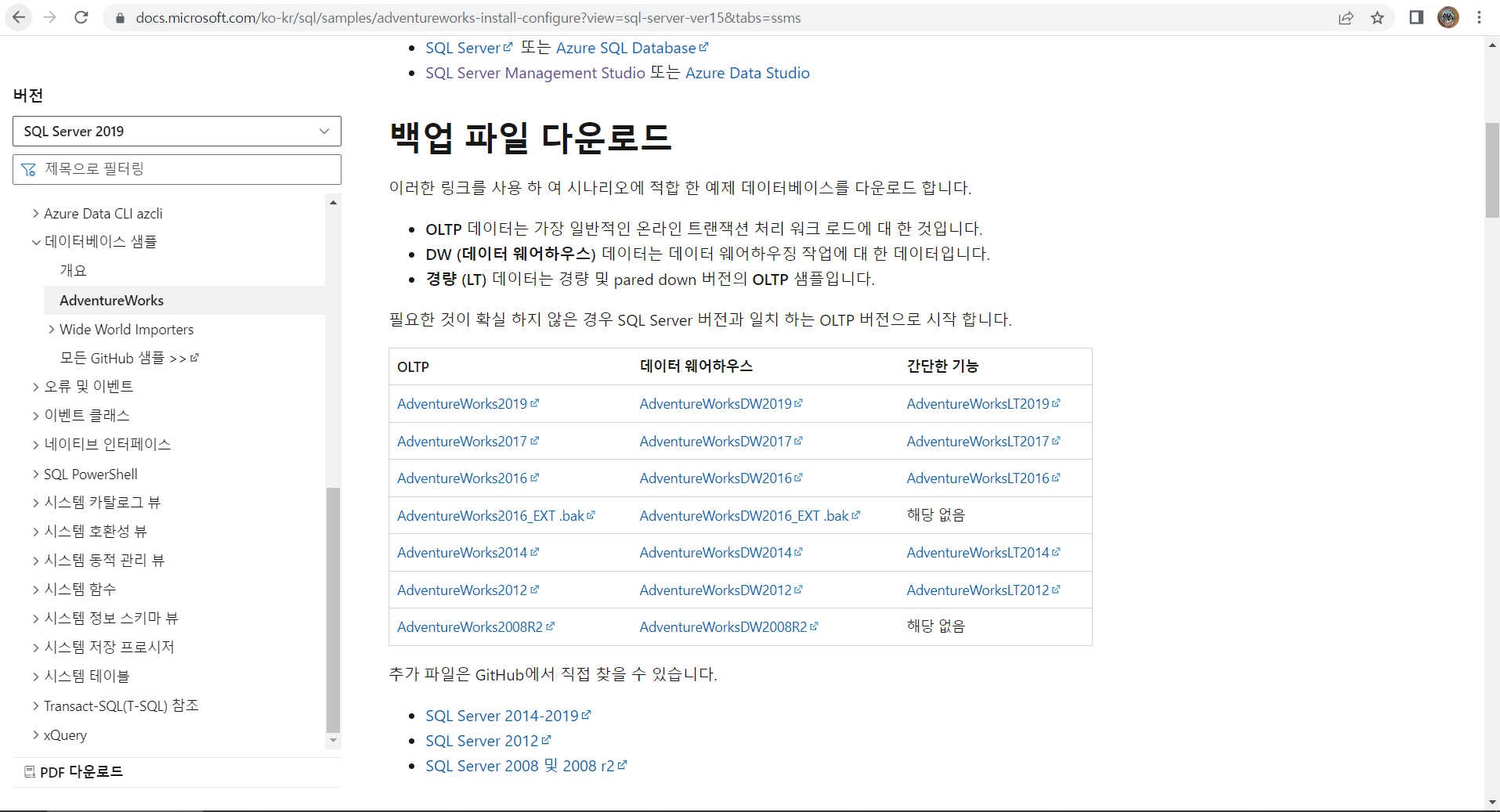Download AdventureWorks2017 backup

click(x=468, y=441)
